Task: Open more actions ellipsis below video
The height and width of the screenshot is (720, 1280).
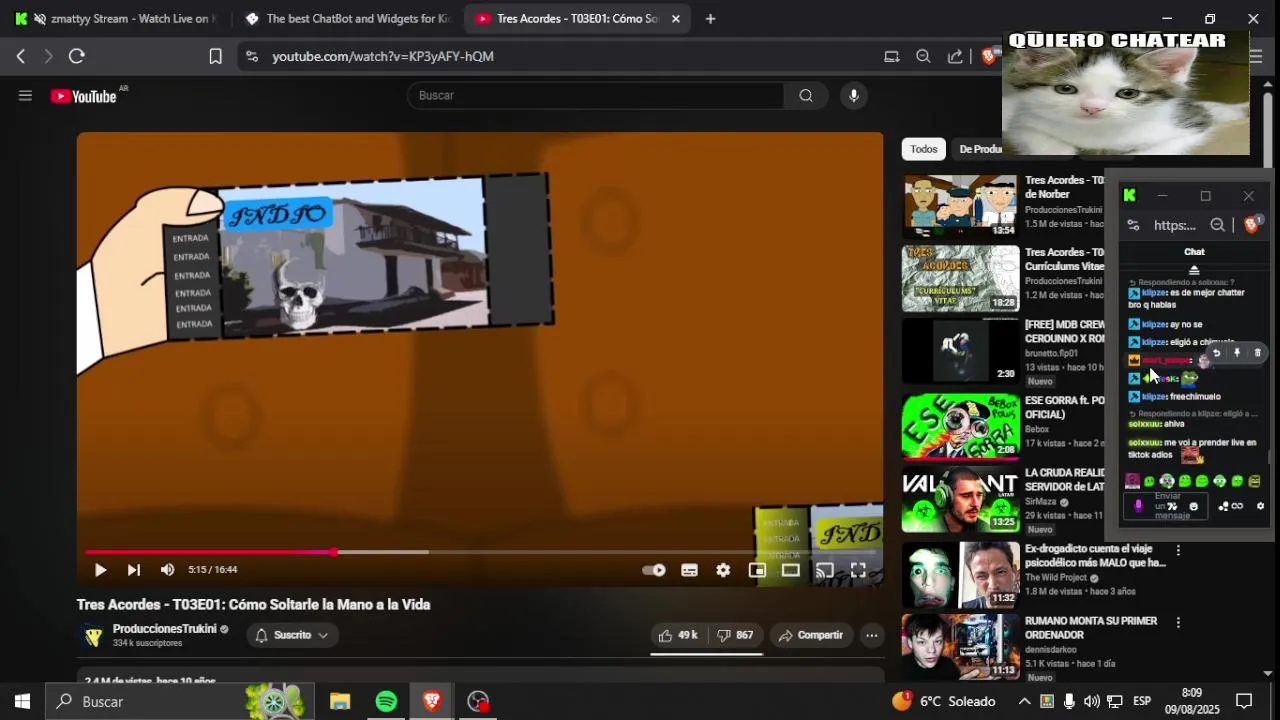Action: pos(872,635)
